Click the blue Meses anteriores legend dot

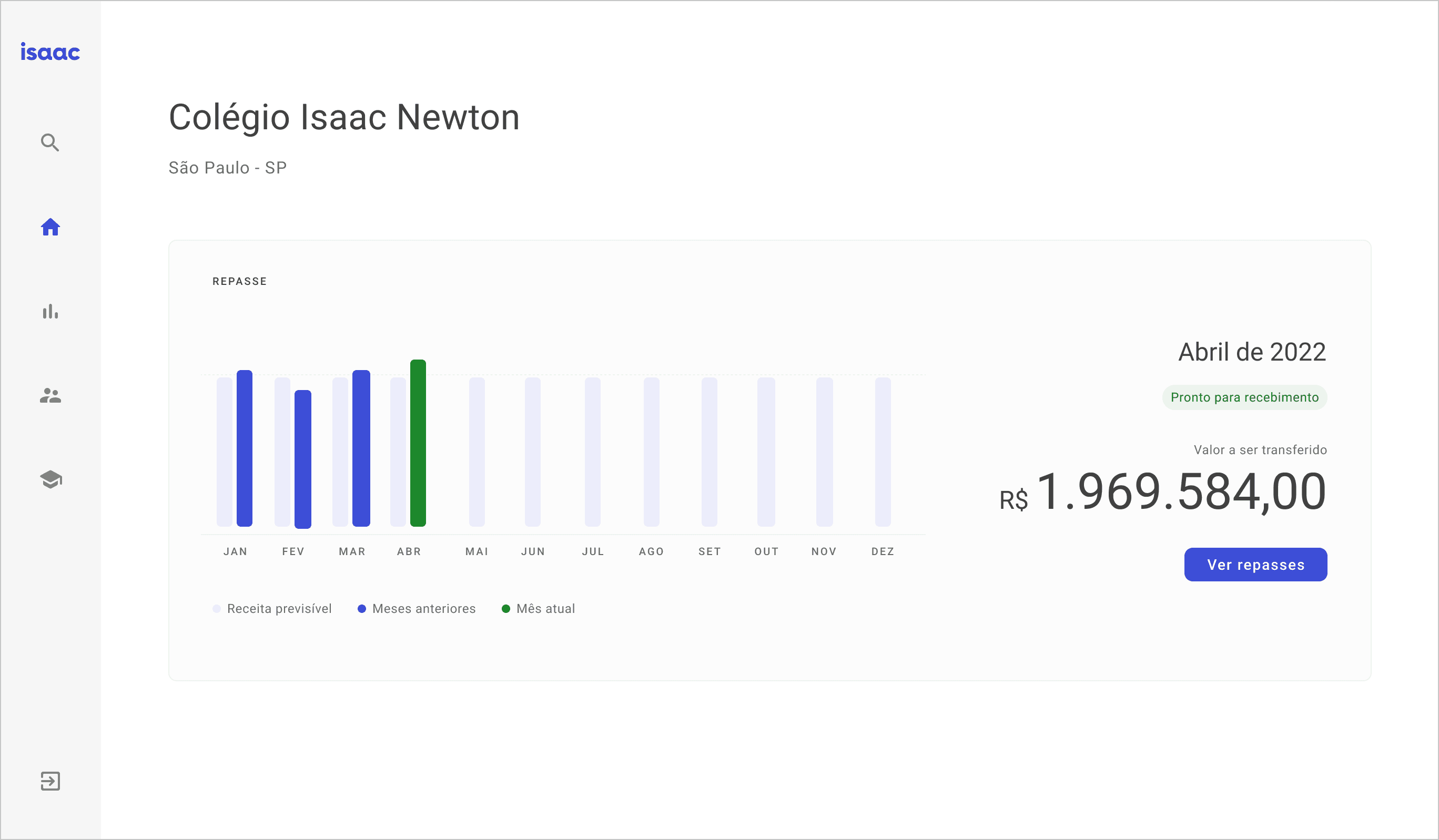coord(361,609)
